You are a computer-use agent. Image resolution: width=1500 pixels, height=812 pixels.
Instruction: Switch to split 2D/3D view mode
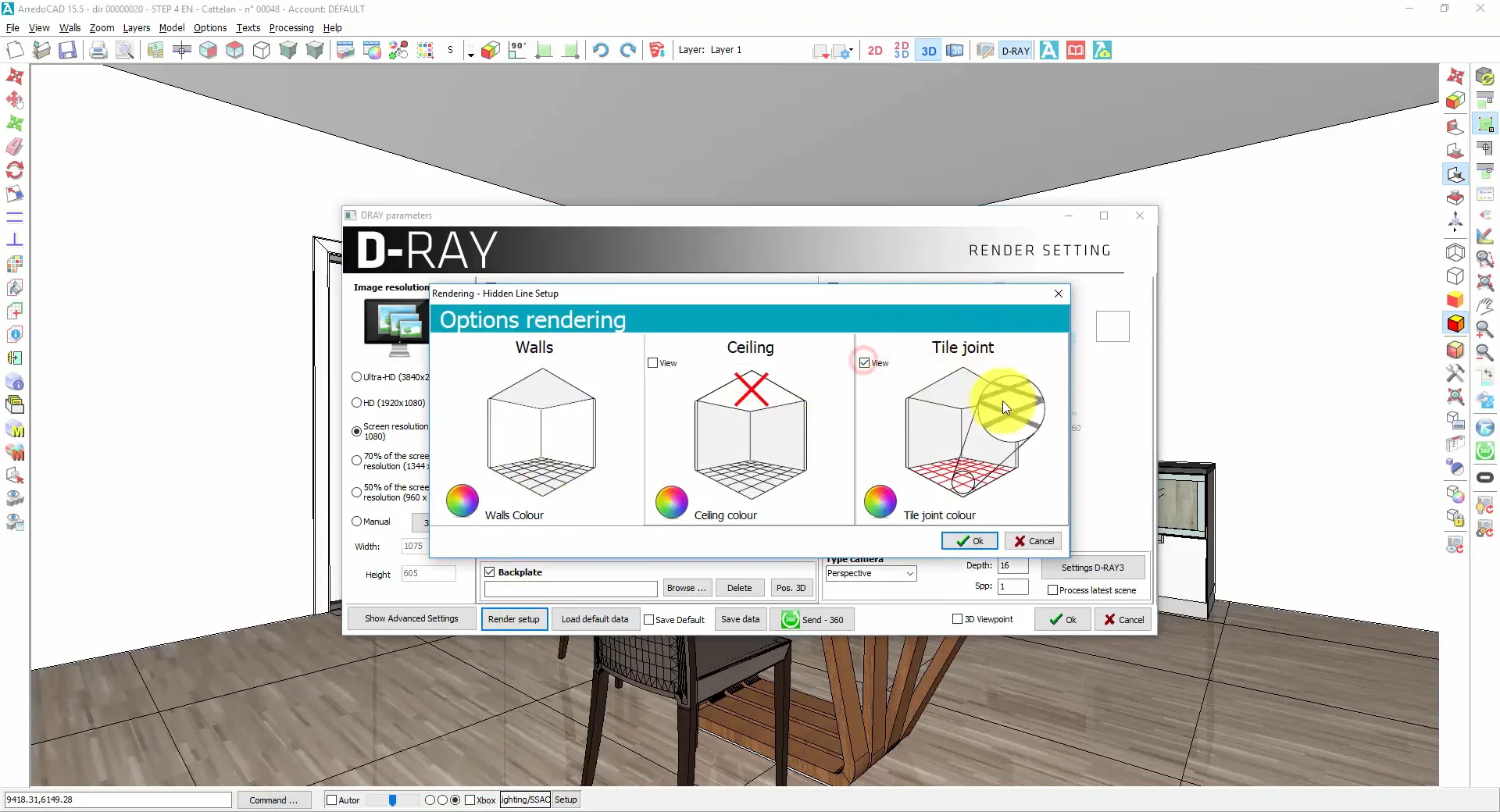coord(902,51)
